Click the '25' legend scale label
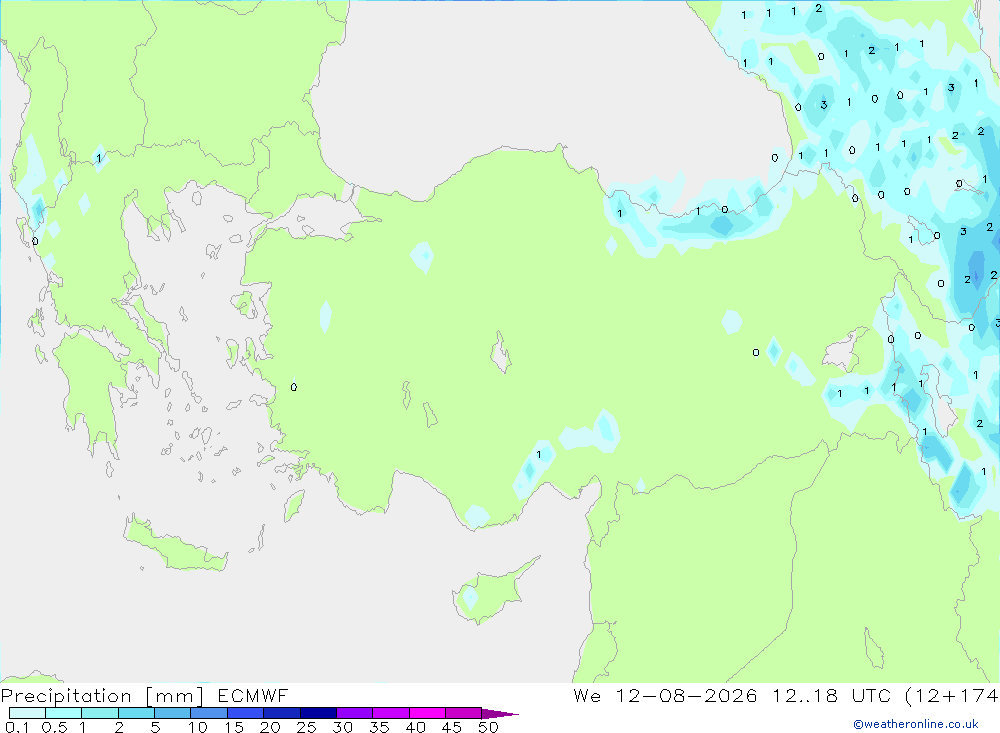 pos(307,727)
